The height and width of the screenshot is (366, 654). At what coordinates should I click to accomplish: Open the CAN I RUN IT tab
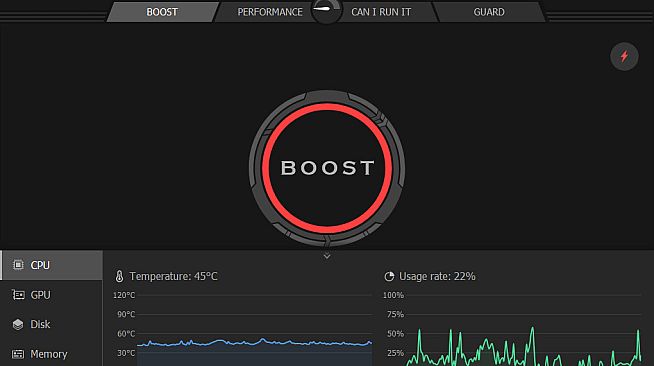click(x=381, y=12)
